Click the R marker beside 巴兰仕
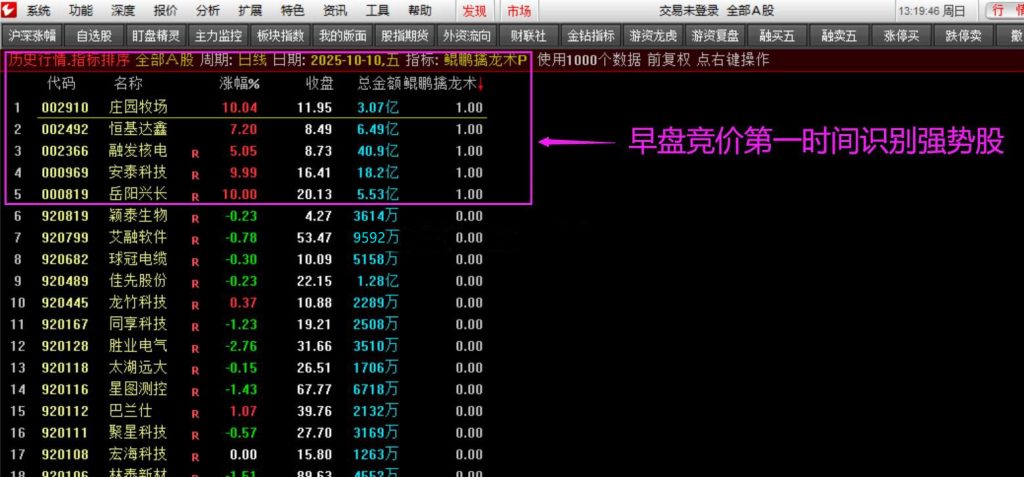Image resolution: width=1024 pixels, height=477 pixels. pos(195,414)
